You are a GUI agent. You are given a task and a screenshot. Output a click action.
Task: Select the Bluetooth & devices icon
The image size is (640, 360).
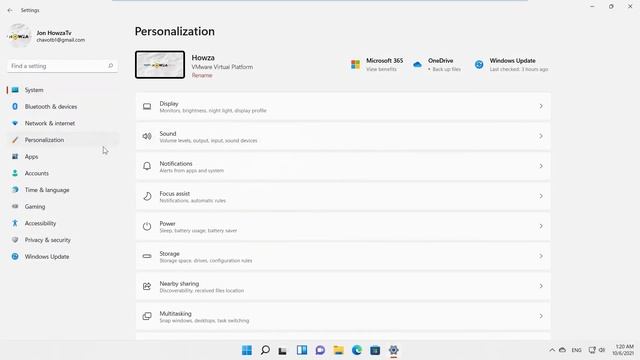pyautogui.click(x=15, y=107)
